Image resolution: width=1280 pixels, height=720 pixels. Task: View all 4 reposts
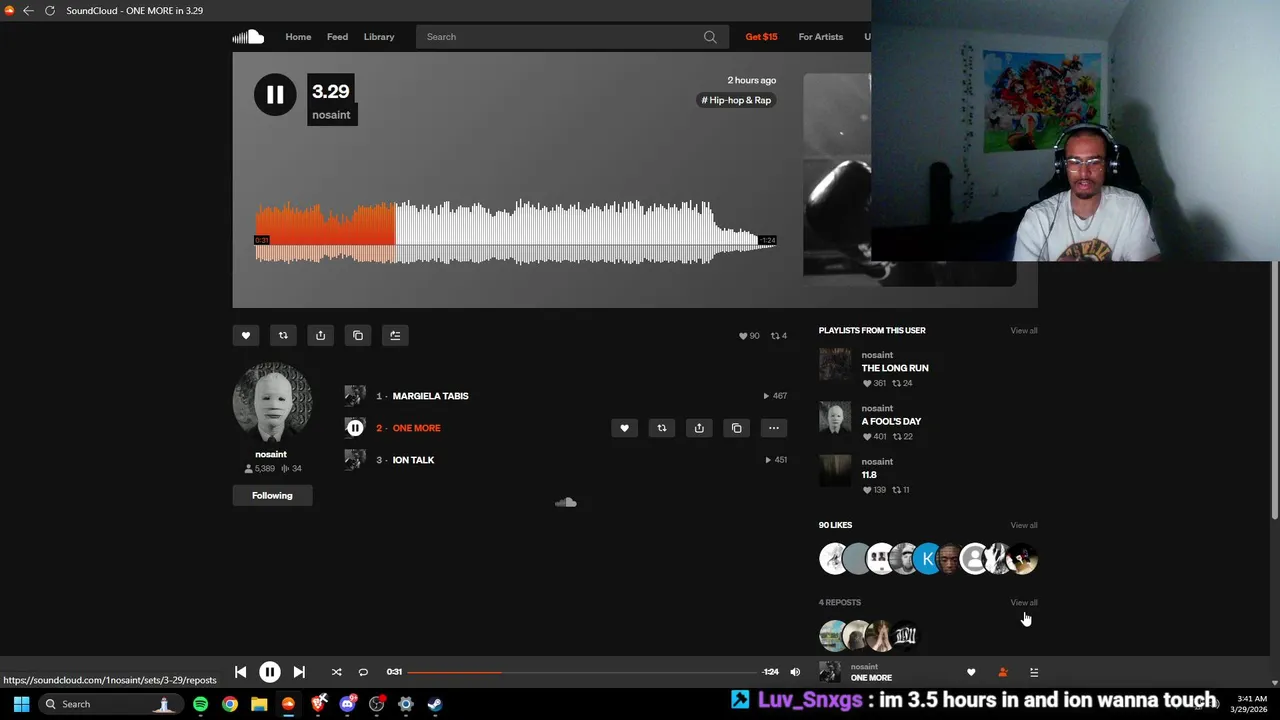[x=1024, y=602]
